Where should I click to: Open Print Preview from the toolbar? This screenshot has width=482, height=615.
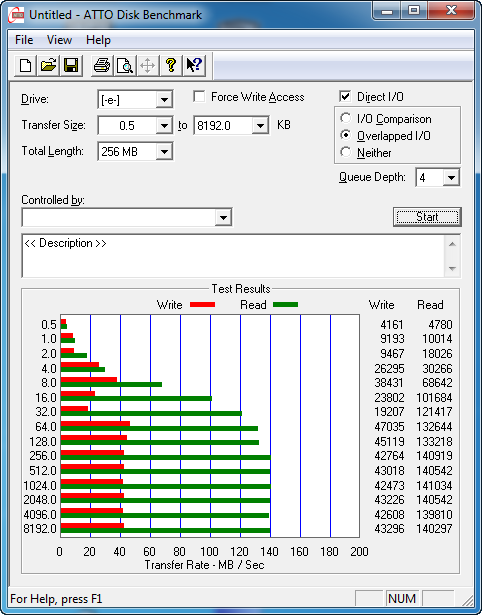tap(125, 65)
